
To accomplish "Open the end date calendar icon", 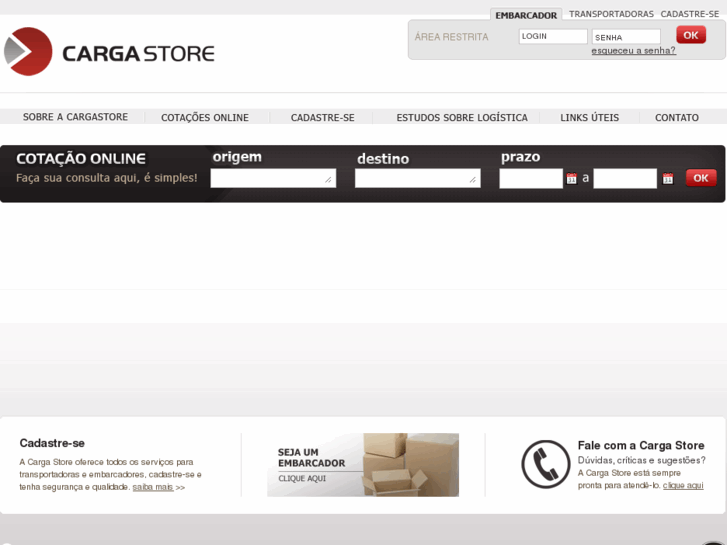I will [668, 179].
